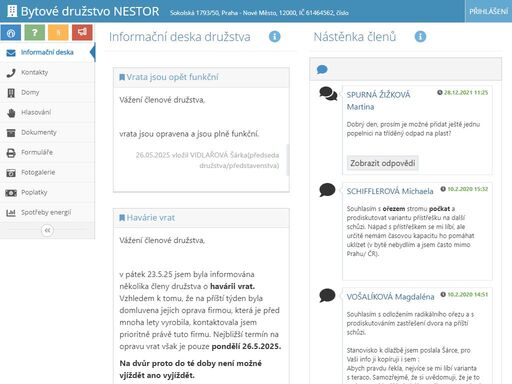Viewport: 512px width, 384px height.
Task: Click clock icon by 10.2.2020 14:51 timestamp
Action: (443, 294)
